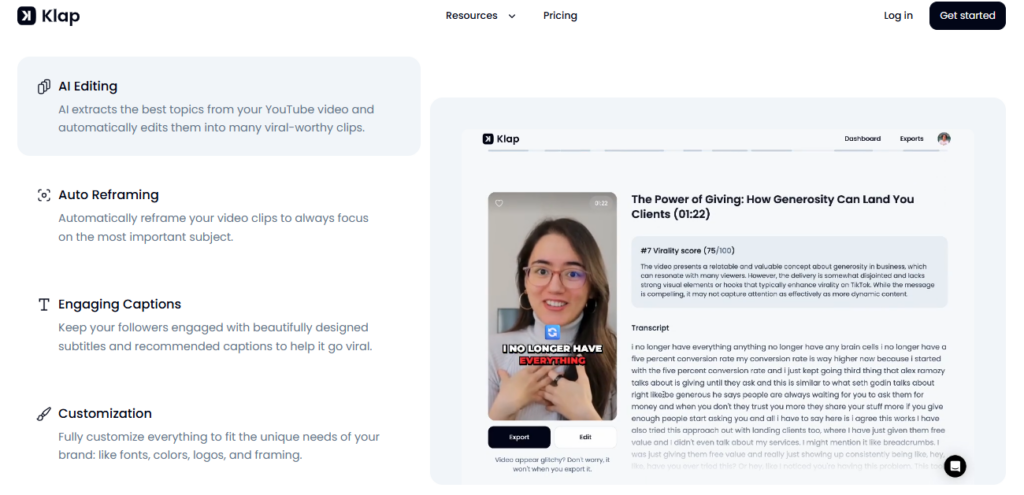Viewport: 1024px width, 495px height.
Task: Click the Edit button under video
Action: pos(585,438)
